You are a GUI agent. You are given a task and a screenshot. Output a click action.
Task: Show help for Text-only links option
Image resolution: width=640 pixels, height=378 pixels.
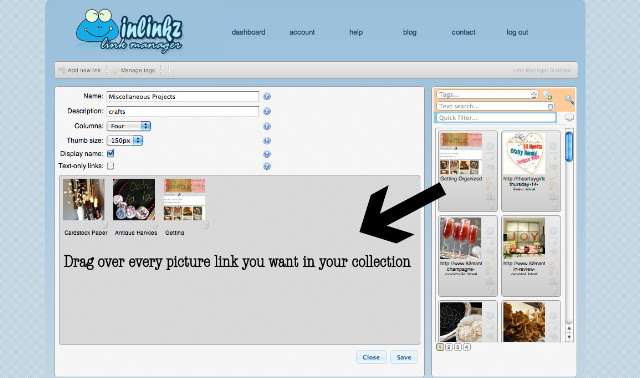267,166
